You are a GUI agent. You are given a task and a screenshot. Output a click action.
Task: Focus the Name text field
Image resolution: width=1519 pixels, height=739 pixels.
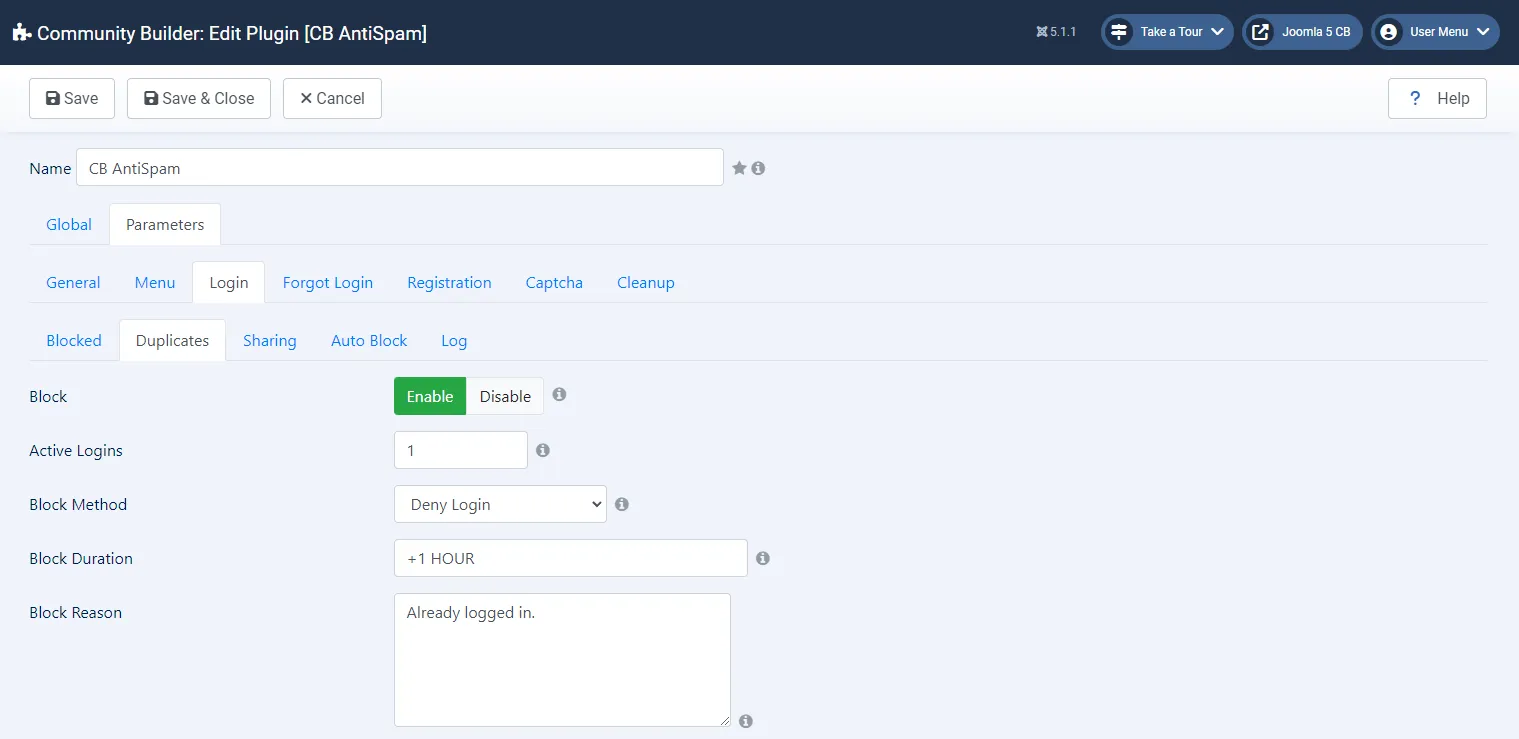(x=400, y=167)
